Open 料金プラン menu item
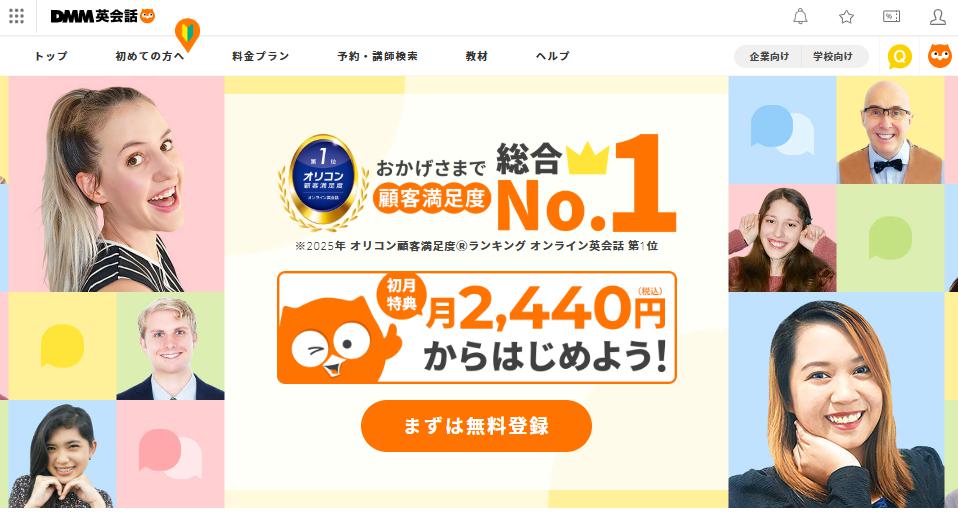This screenshot has width=958, height=523. (x=260, y=56)
